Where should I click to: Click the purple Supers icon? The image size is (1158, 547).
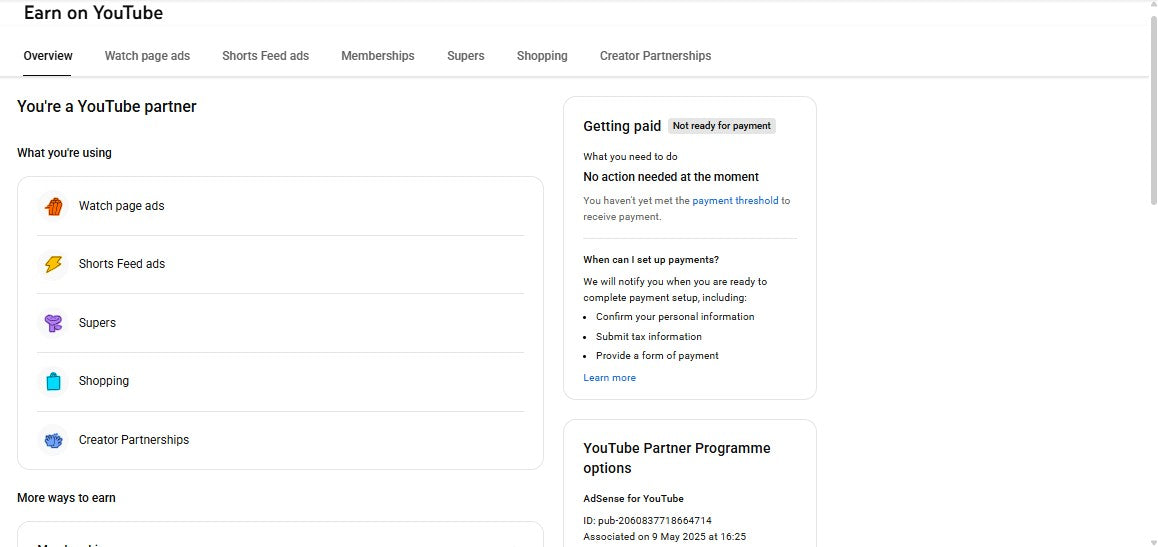click(53, 323)
